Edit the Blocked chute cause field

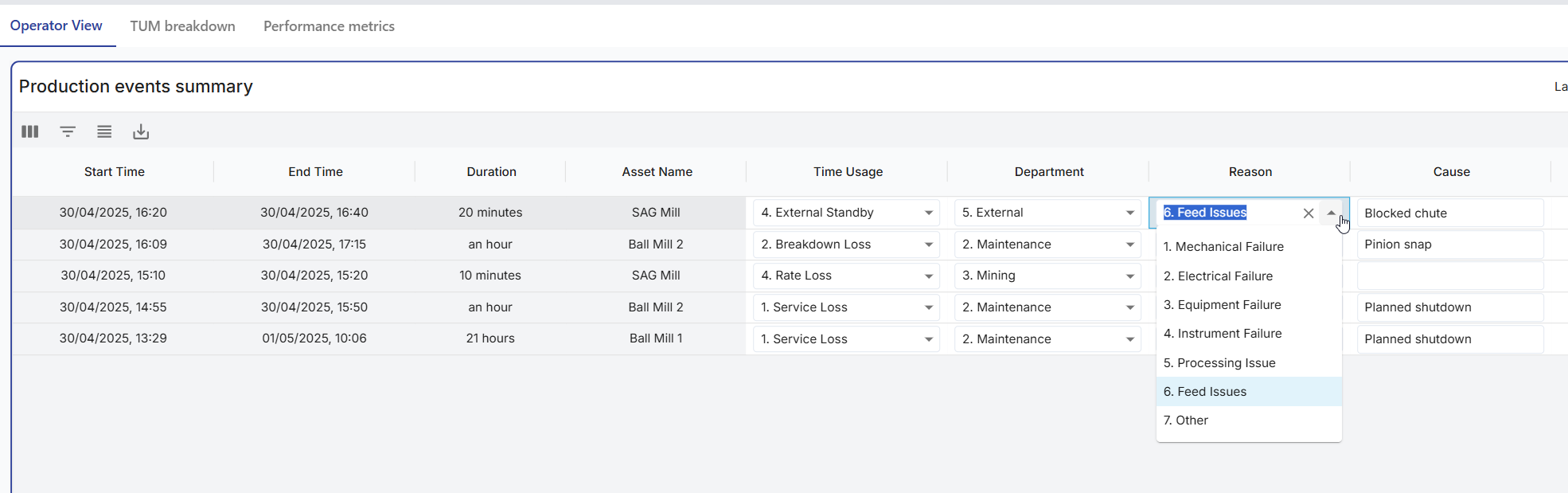click(x=1449, y=213)
